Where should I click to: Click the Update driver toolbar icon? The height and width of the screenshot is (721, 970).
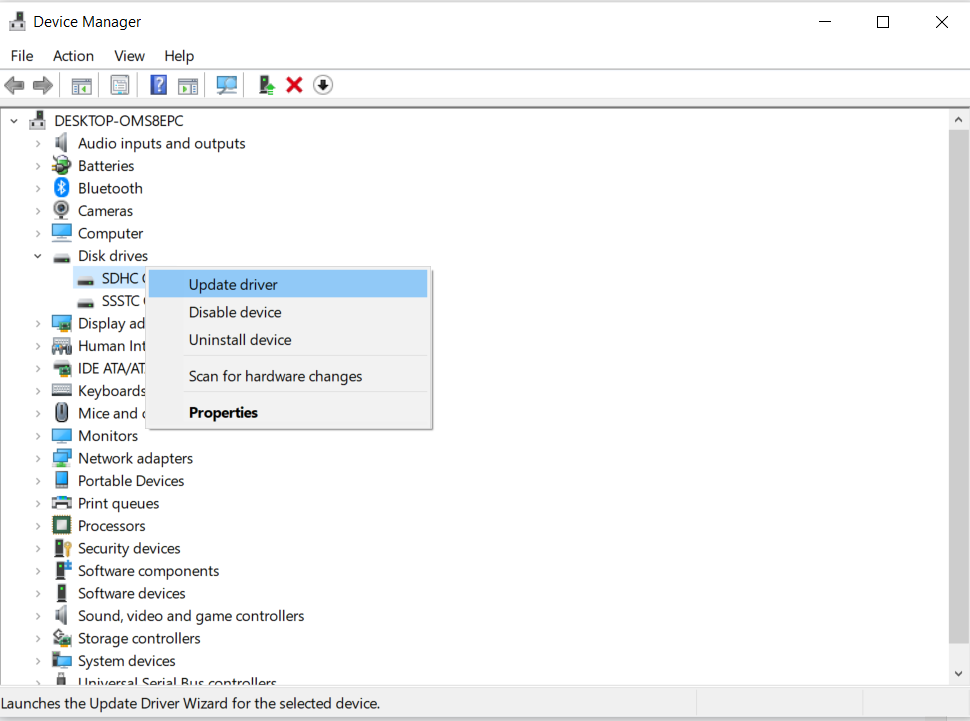[x=266, y=84]
